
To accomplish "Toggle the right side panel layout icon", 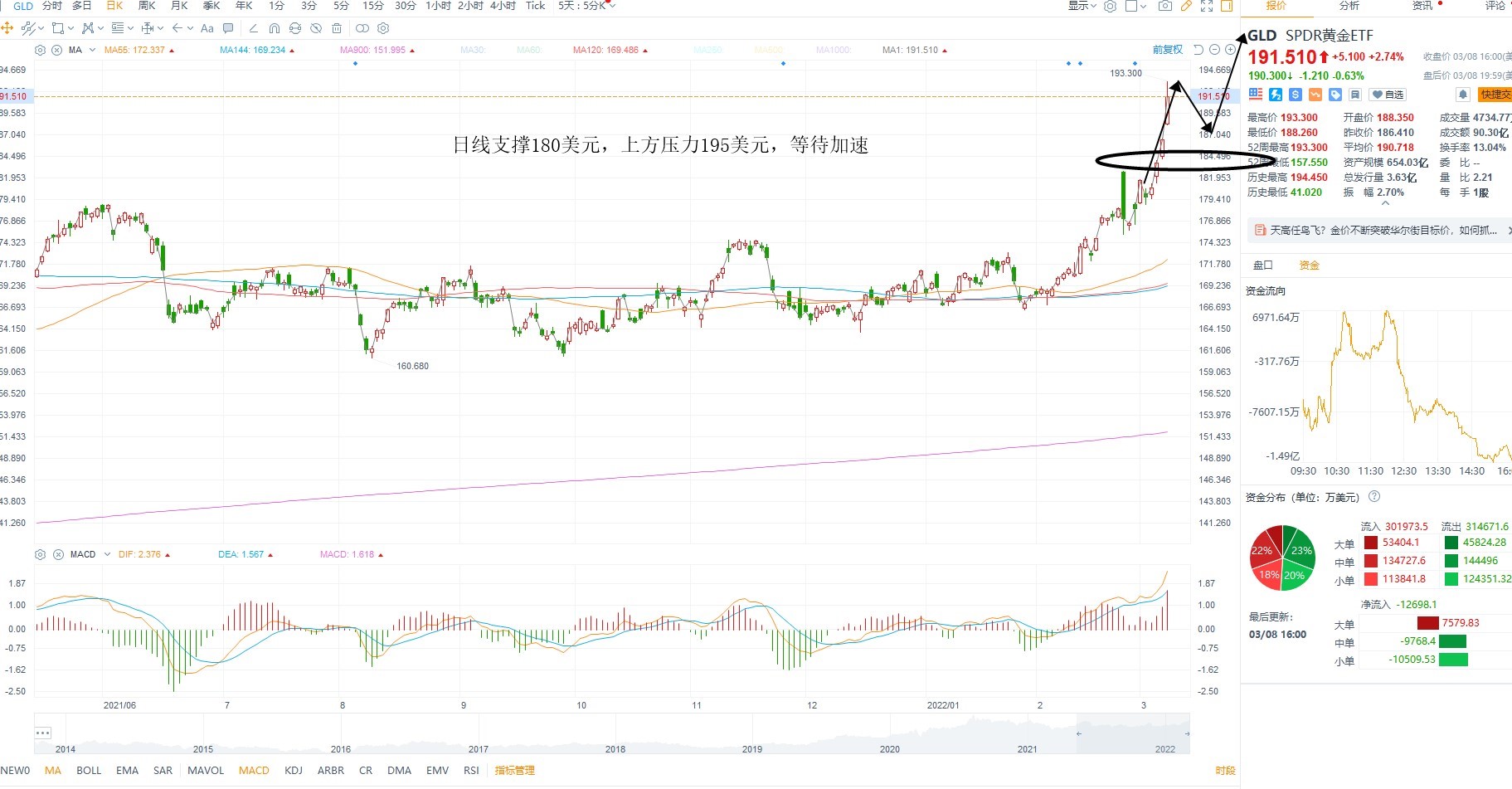I will (x=1227, y=6).
